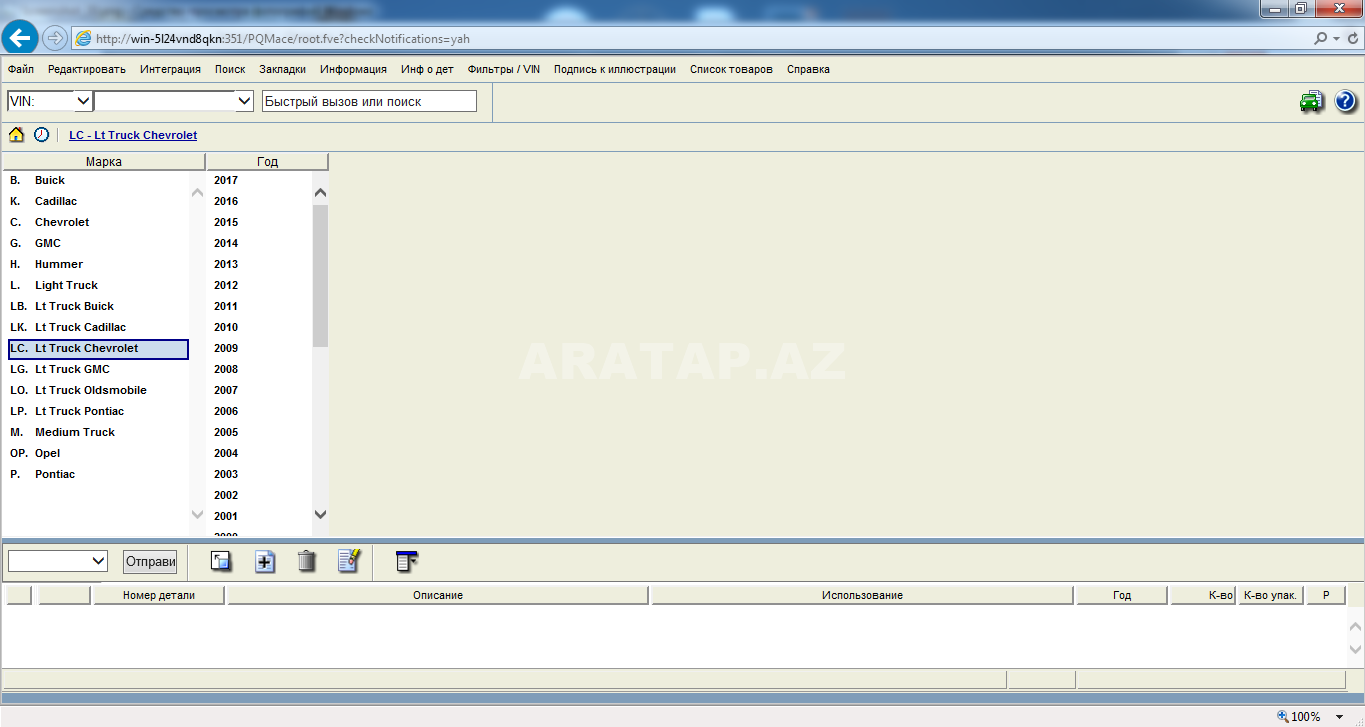Select Hummer in the make list
Viewport: 1365px width, 727px height.
(x=59, y=264)
